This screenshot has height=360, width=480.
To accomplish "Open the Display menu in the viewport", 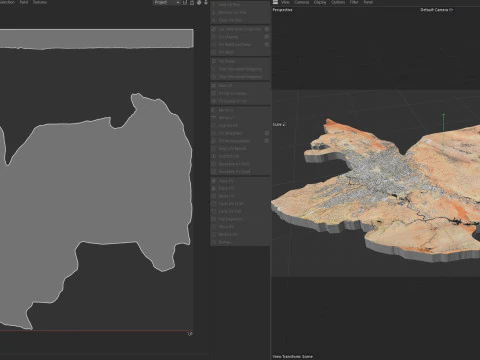I will click(x=320, y=2).
